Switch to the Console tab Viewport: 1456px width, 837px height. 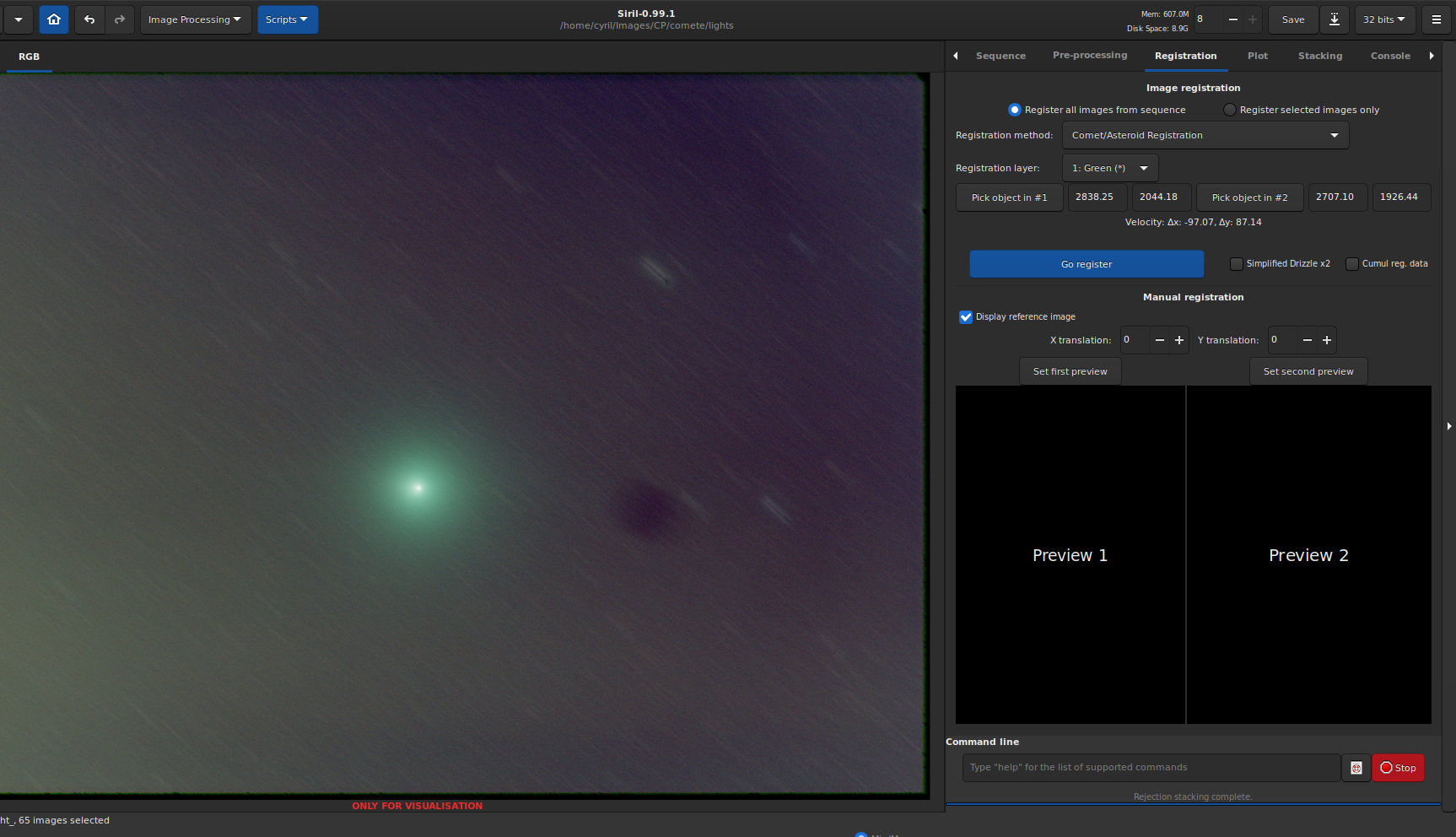point(1390,56)
